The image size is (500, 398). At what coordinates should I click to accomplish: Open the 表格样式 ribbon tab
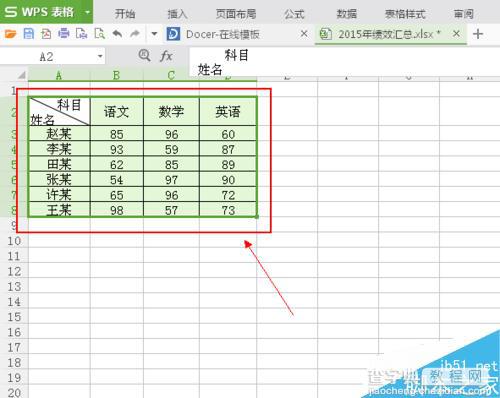click(x=405, y=14)
